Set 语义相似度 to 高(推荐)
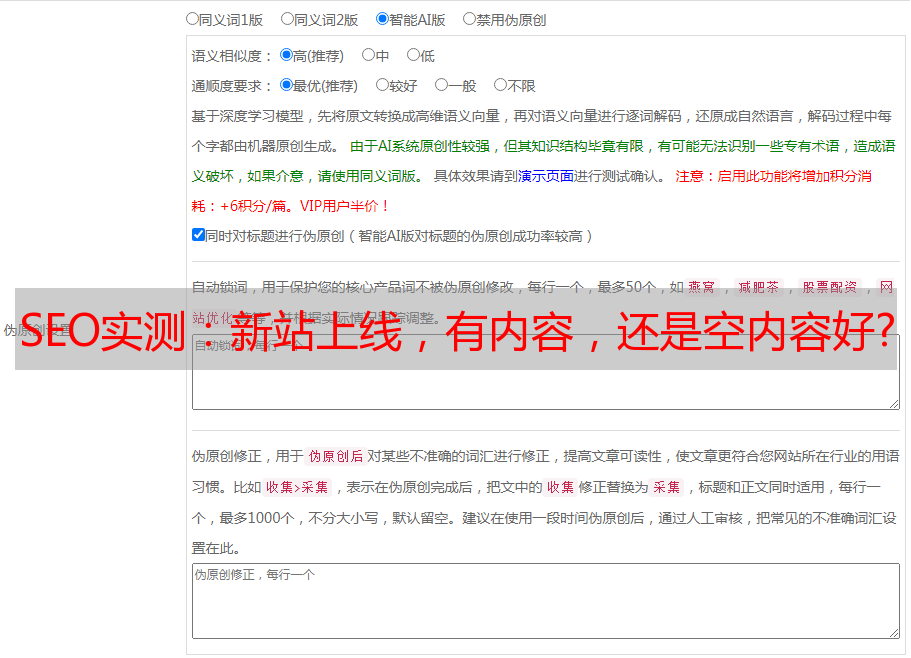Viewport: 911px width, 658px height. coord(286,55)
